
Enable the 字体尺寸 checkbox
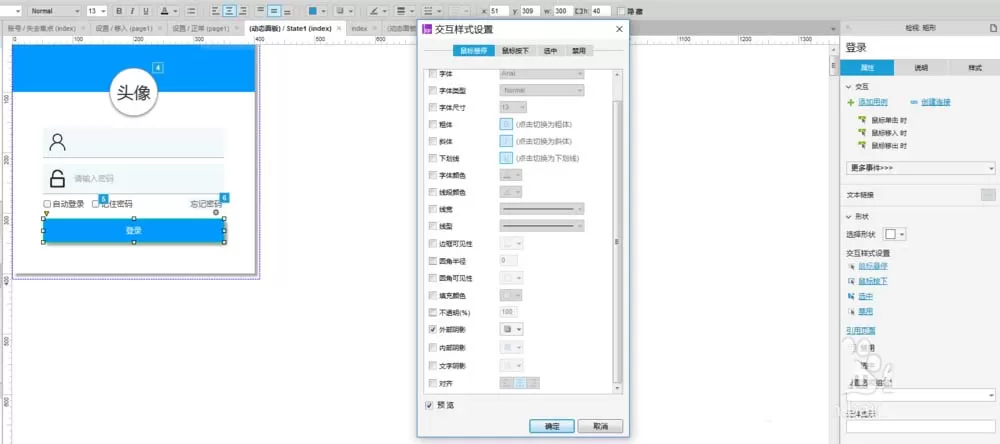click(433, 107)
